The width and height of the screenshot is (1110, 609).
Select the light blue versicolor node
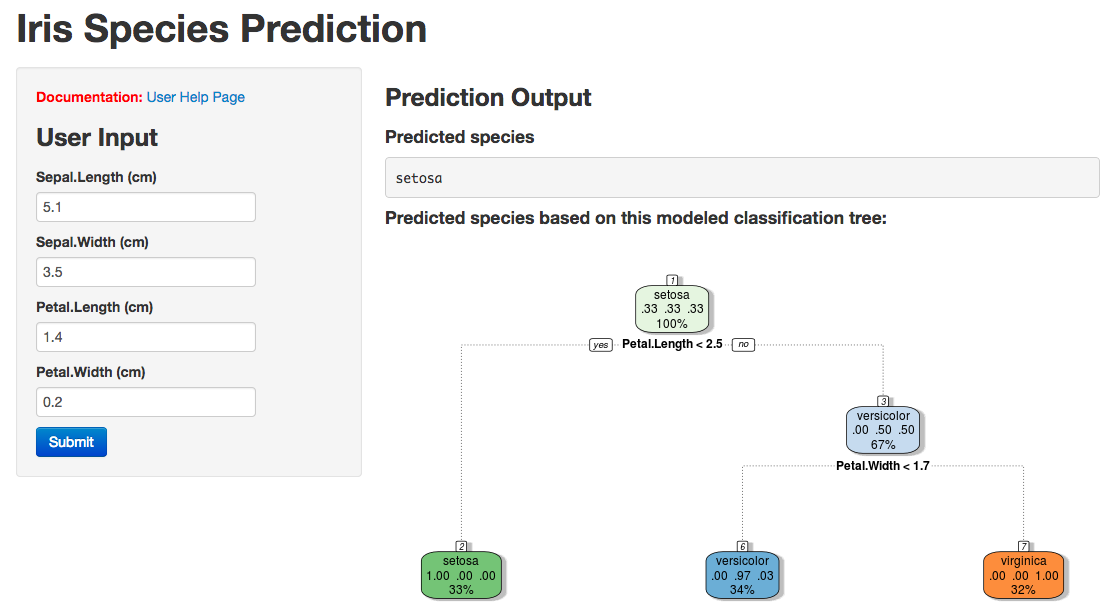pos(883,430)
